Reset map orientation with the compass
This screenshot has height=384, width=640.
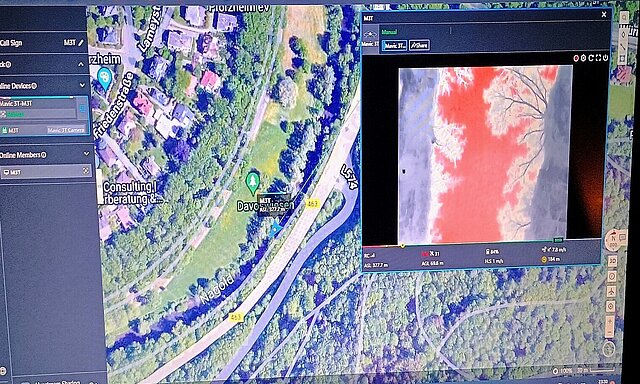612,240
